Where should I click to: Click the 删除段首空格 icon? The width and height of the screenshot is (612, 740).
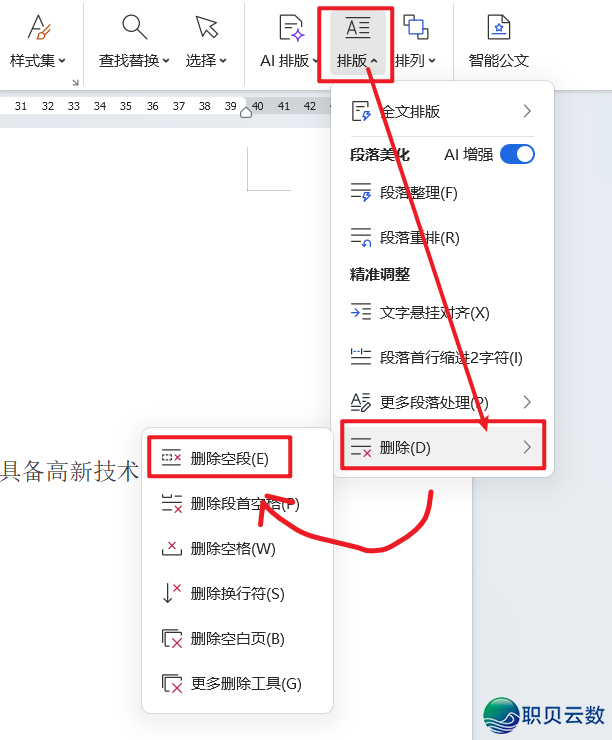click(x=172, y=504)
